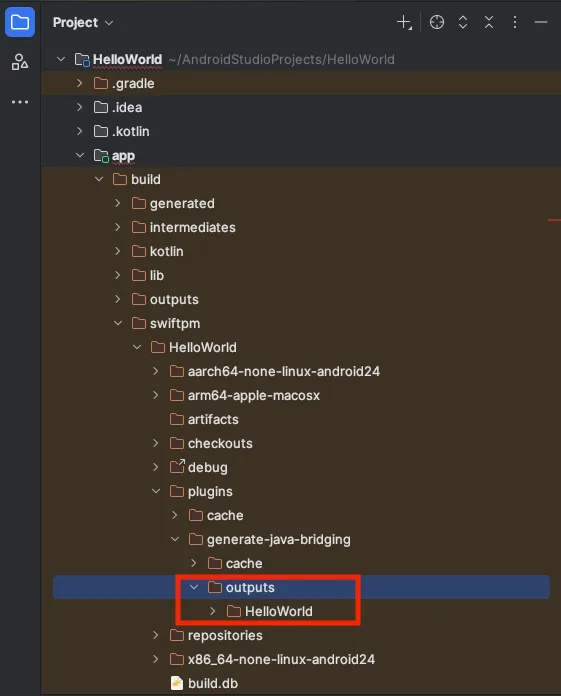The image size is (561, 696).
Task: Click the Expand Selected icon
Action: tap(463, 22)
